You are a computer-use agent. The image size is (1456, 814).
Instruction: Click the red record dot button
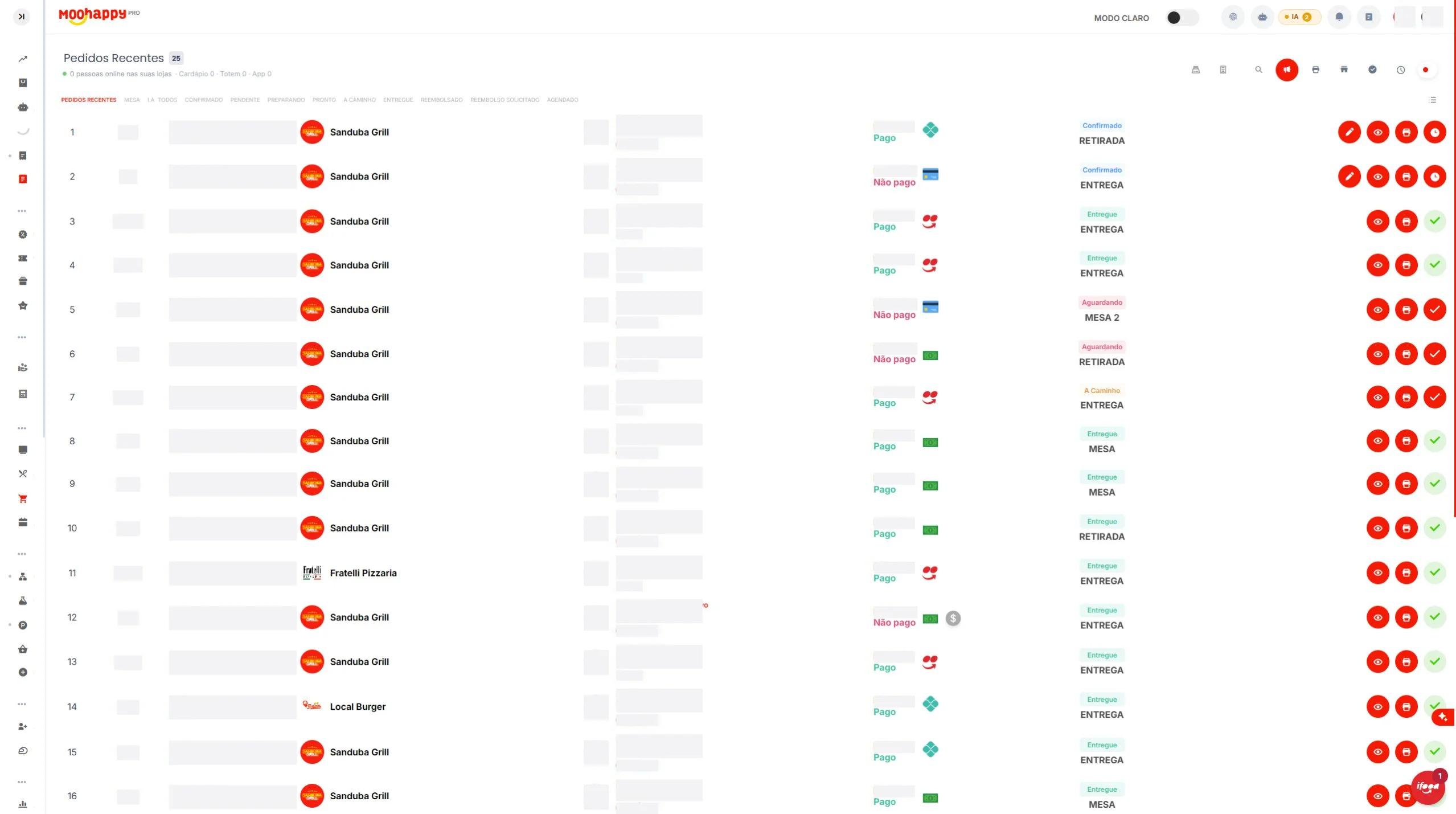[1425, 70]
